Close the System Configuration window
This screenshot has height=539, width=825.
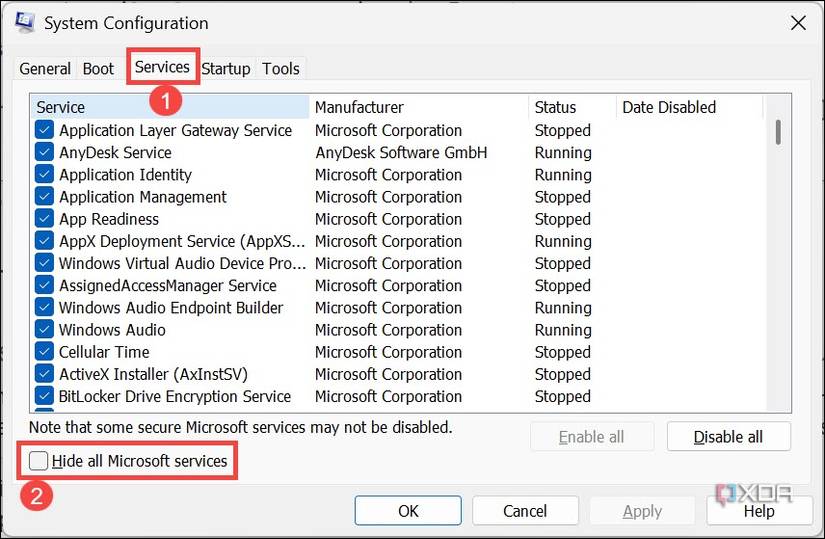pyautogui.click(x=798, y=23)
